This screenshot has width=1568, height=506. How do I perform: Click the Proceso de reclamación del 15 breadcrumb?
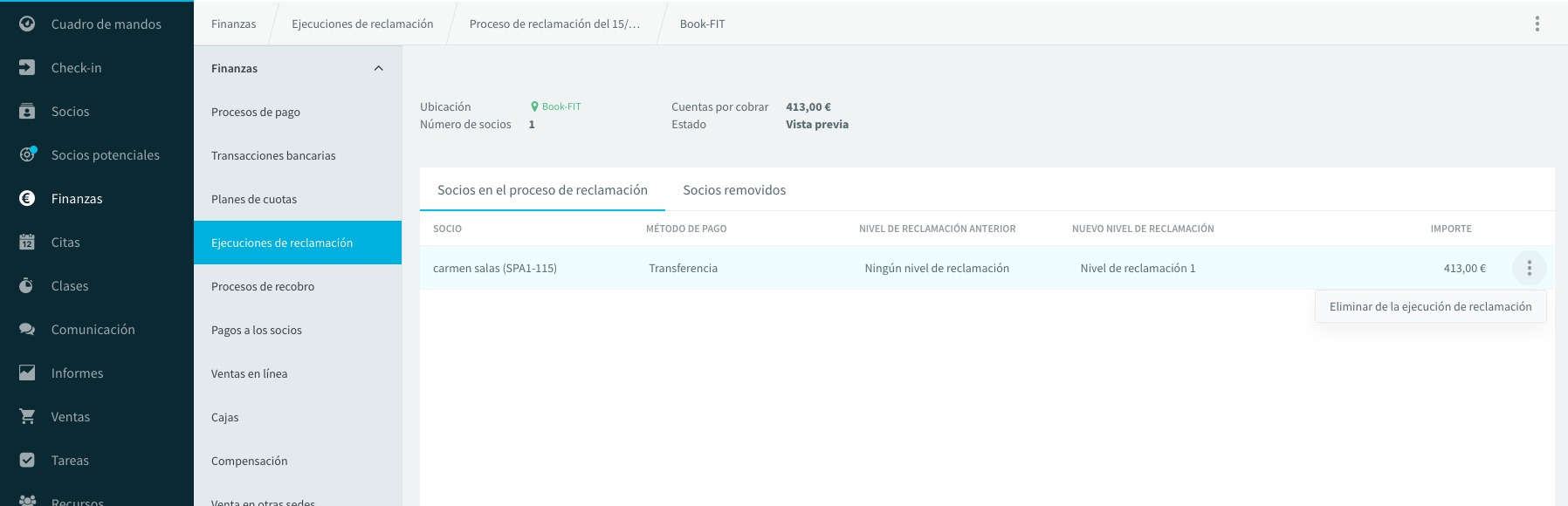click(x=554, y=24)
